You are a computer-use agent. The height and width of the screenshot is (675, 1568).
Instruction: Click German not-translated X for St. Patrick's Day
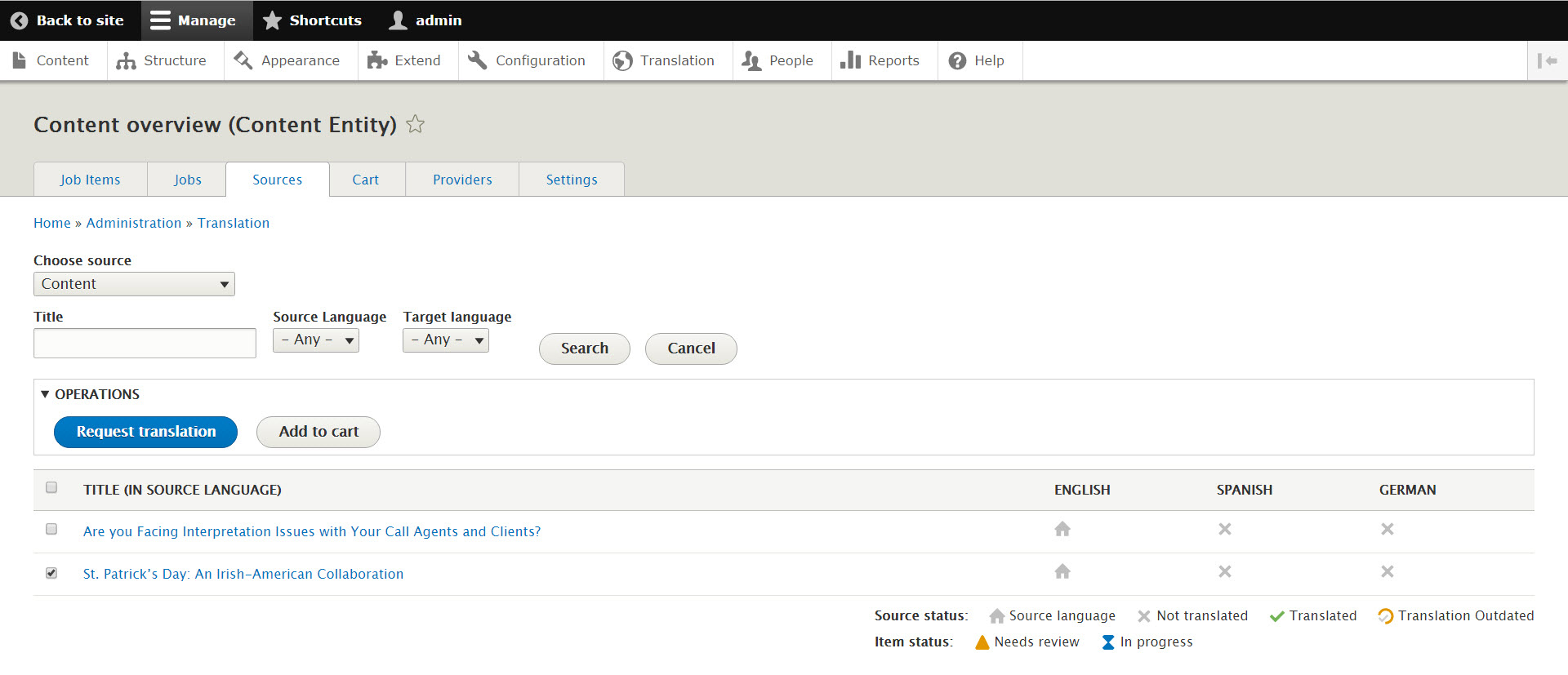[x=1388, y=571]
